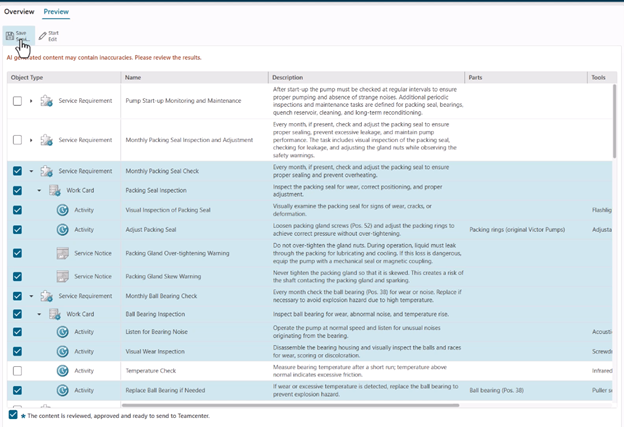Click the Description column header
The image size is (624, 427).
288,77
